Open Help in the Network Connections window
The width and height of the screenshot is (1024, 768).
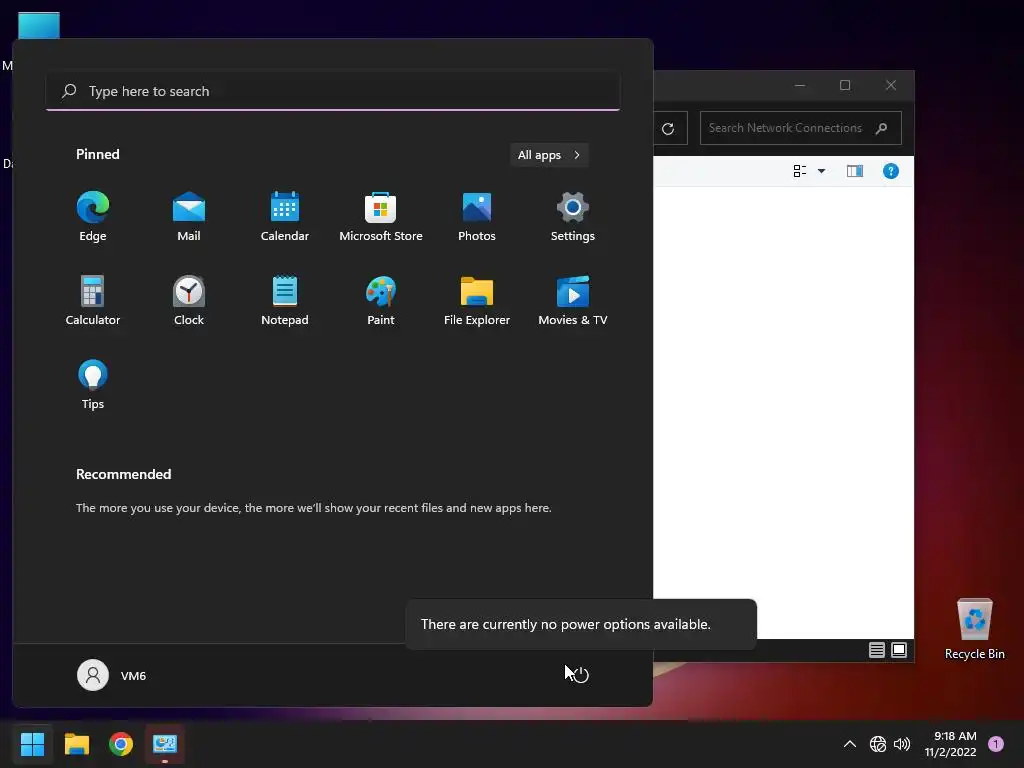coord(891,171)
